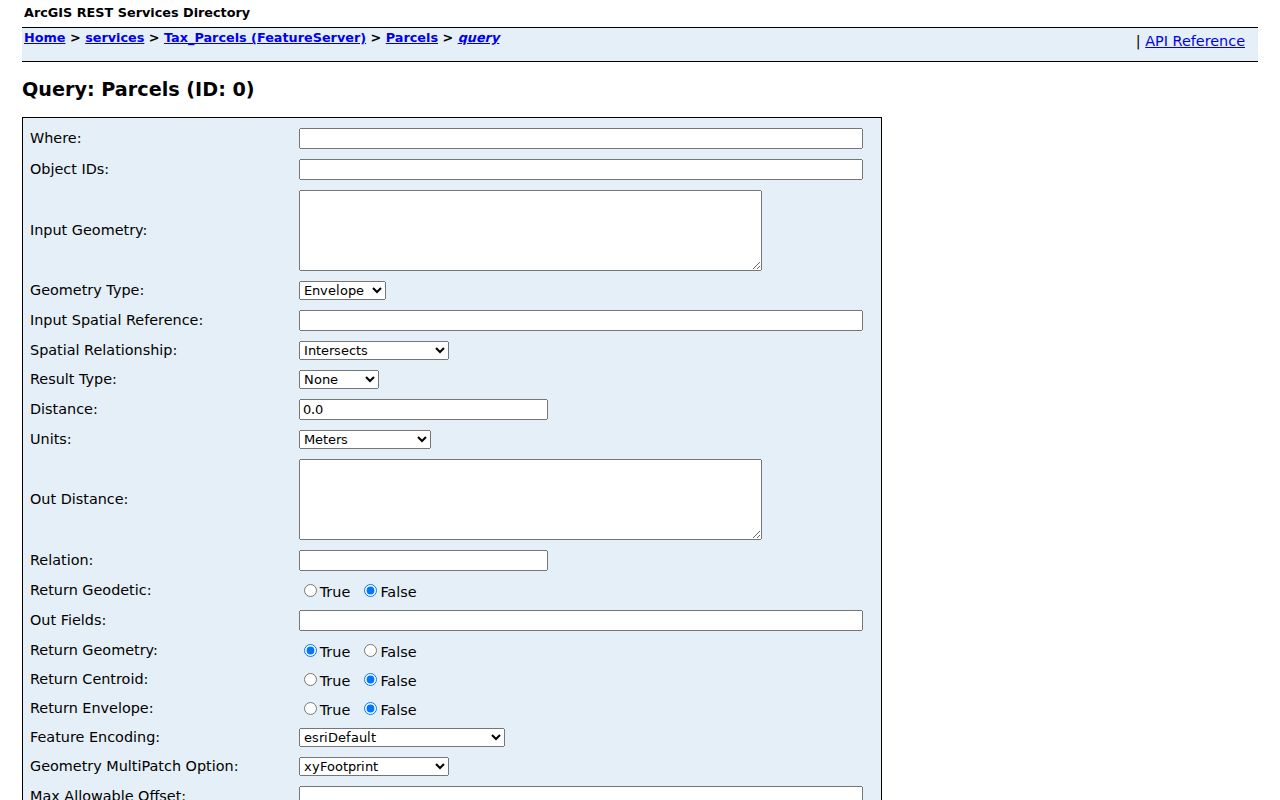Open the Result Type dropdown
This screenshot has height=800, width=1280.
(x=339, y=379)
